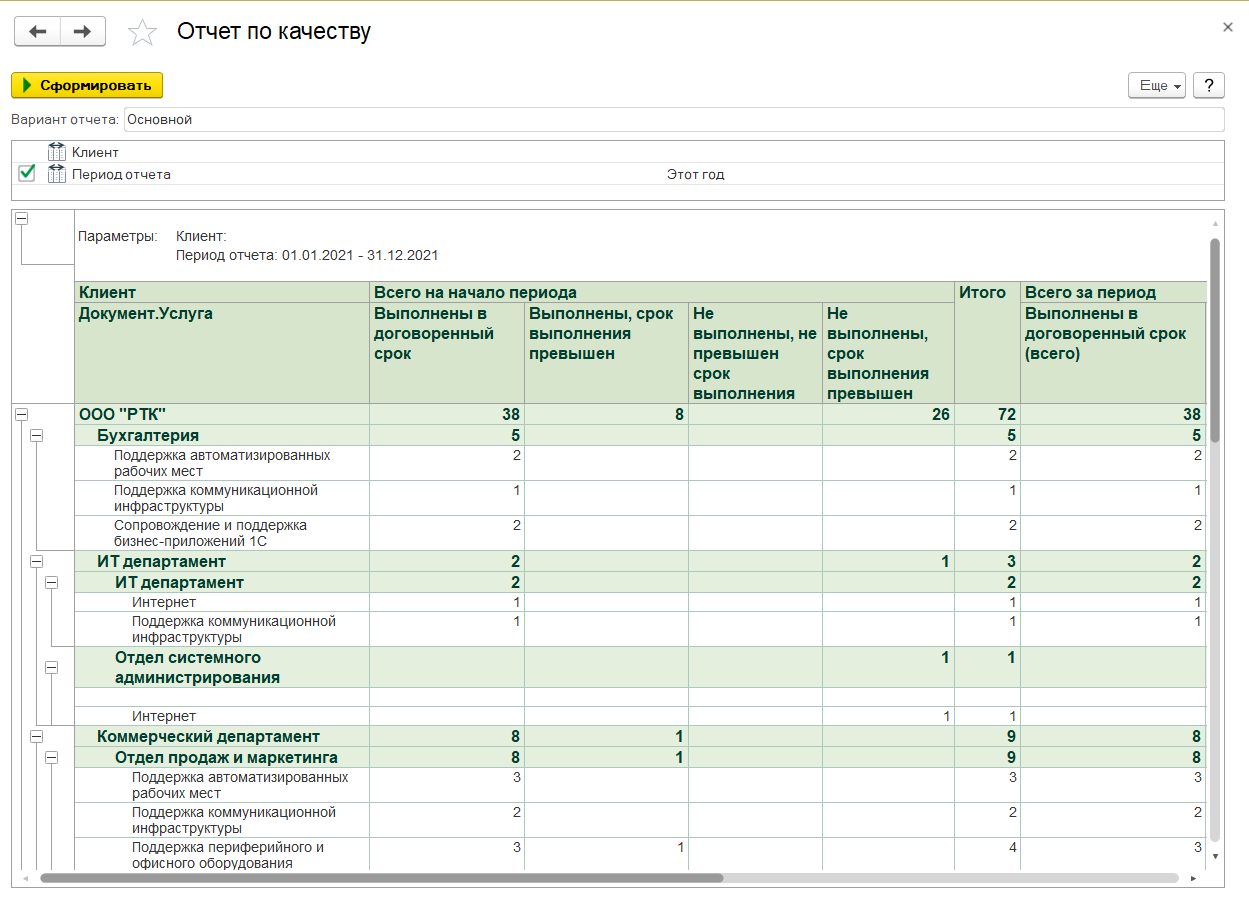The image size is (1249, 901).
Task: Click the Сформировать button
Action: pos(87,86)
